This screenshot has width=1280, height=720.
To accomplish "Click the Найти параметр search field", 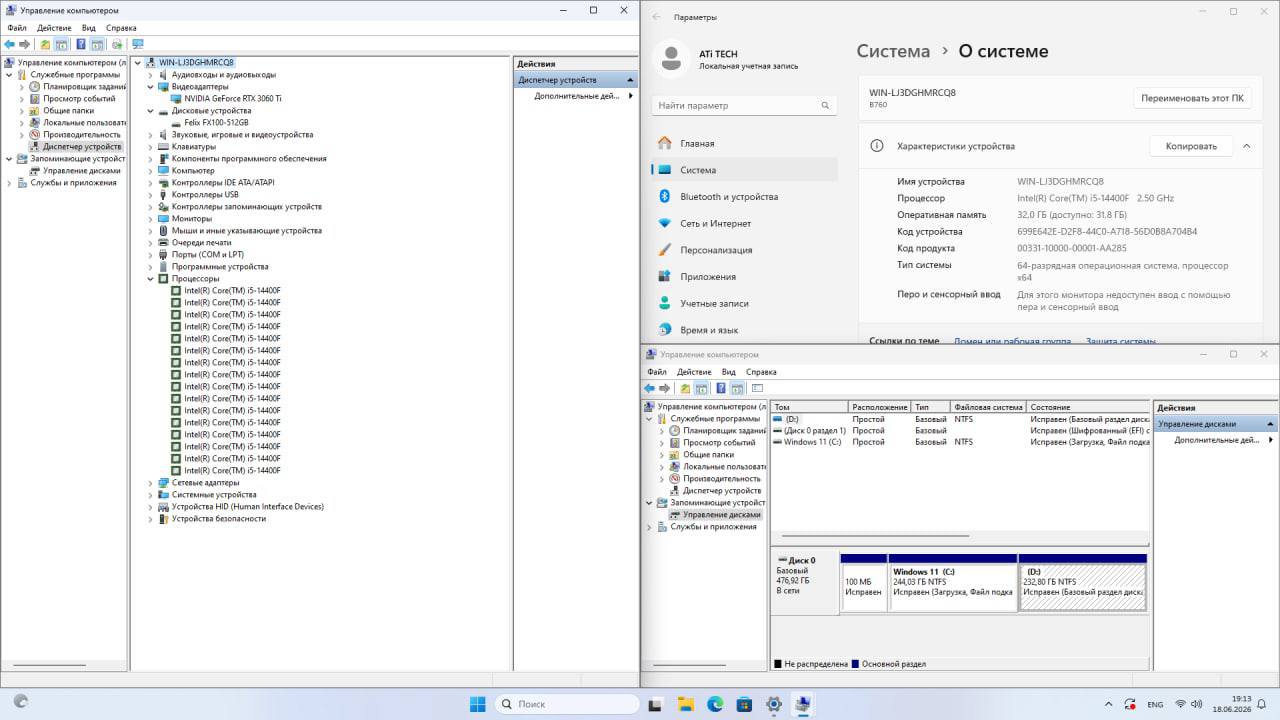I will 745,105.
